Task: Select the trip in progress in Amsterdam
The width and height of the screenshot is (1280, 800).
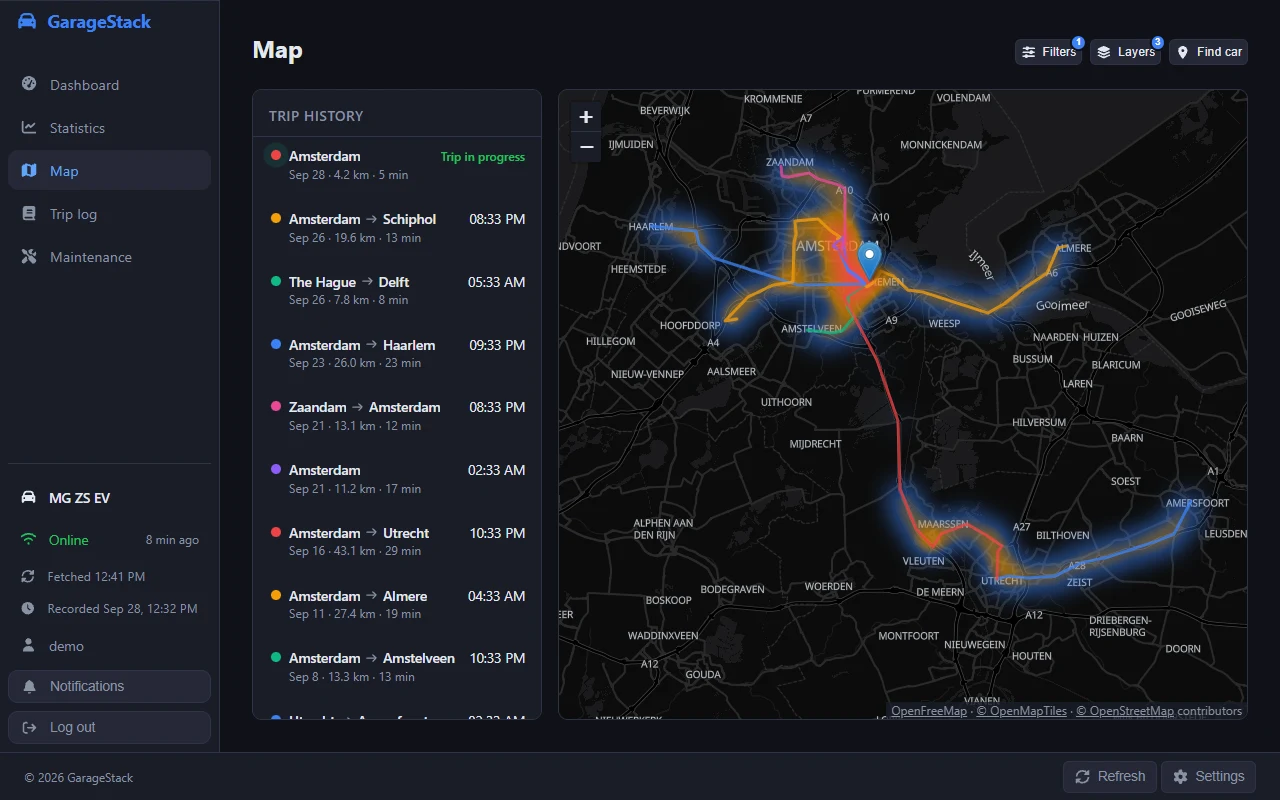Action: pyautogui.click(x=397, y=165)
